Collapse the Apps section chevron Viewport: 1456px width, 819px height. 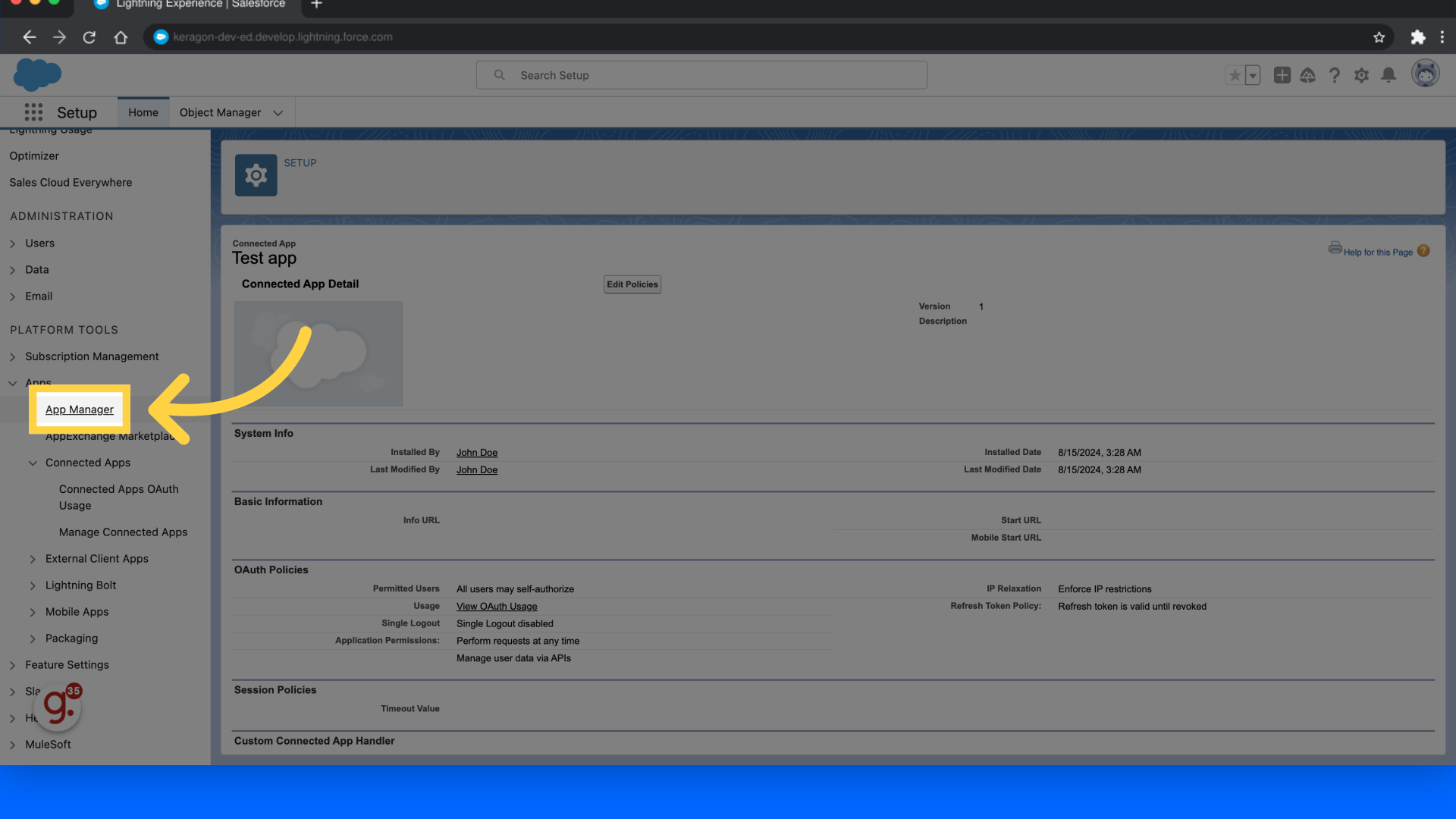coord(12,384)
